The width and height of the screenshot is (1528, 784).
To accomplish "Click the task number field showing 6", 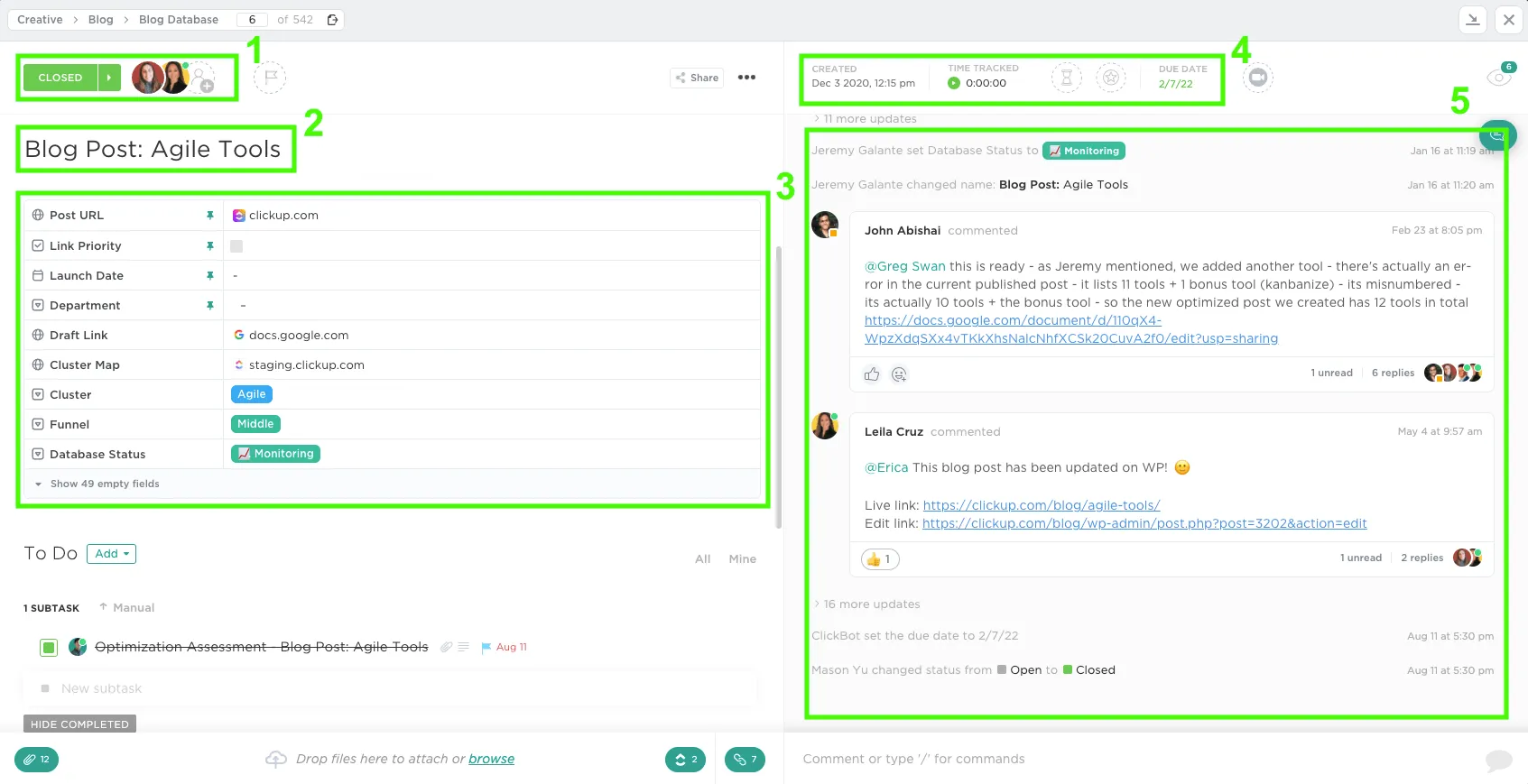I will click(x=252, y=20).
